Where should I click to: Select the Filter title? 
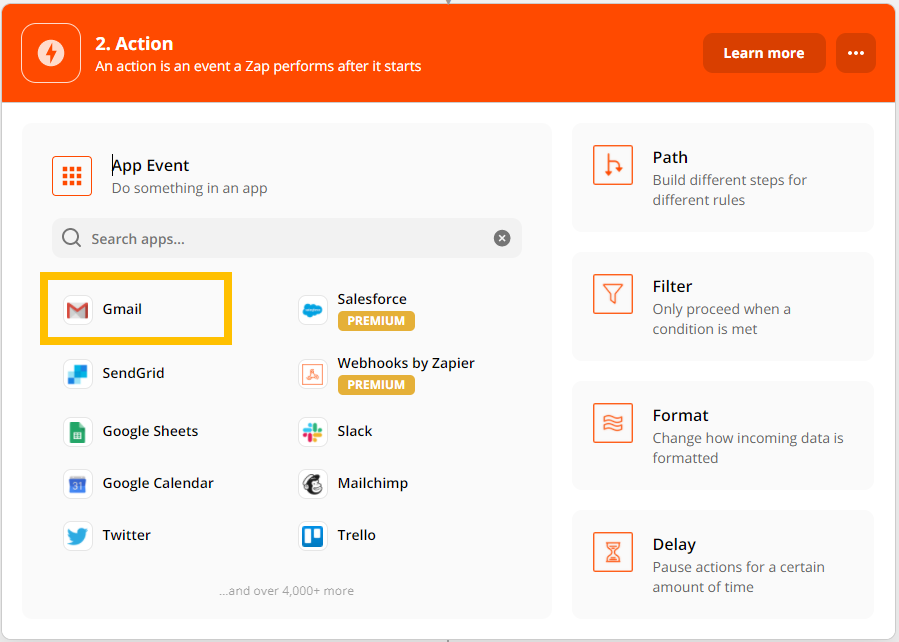(x=673, y=287)
